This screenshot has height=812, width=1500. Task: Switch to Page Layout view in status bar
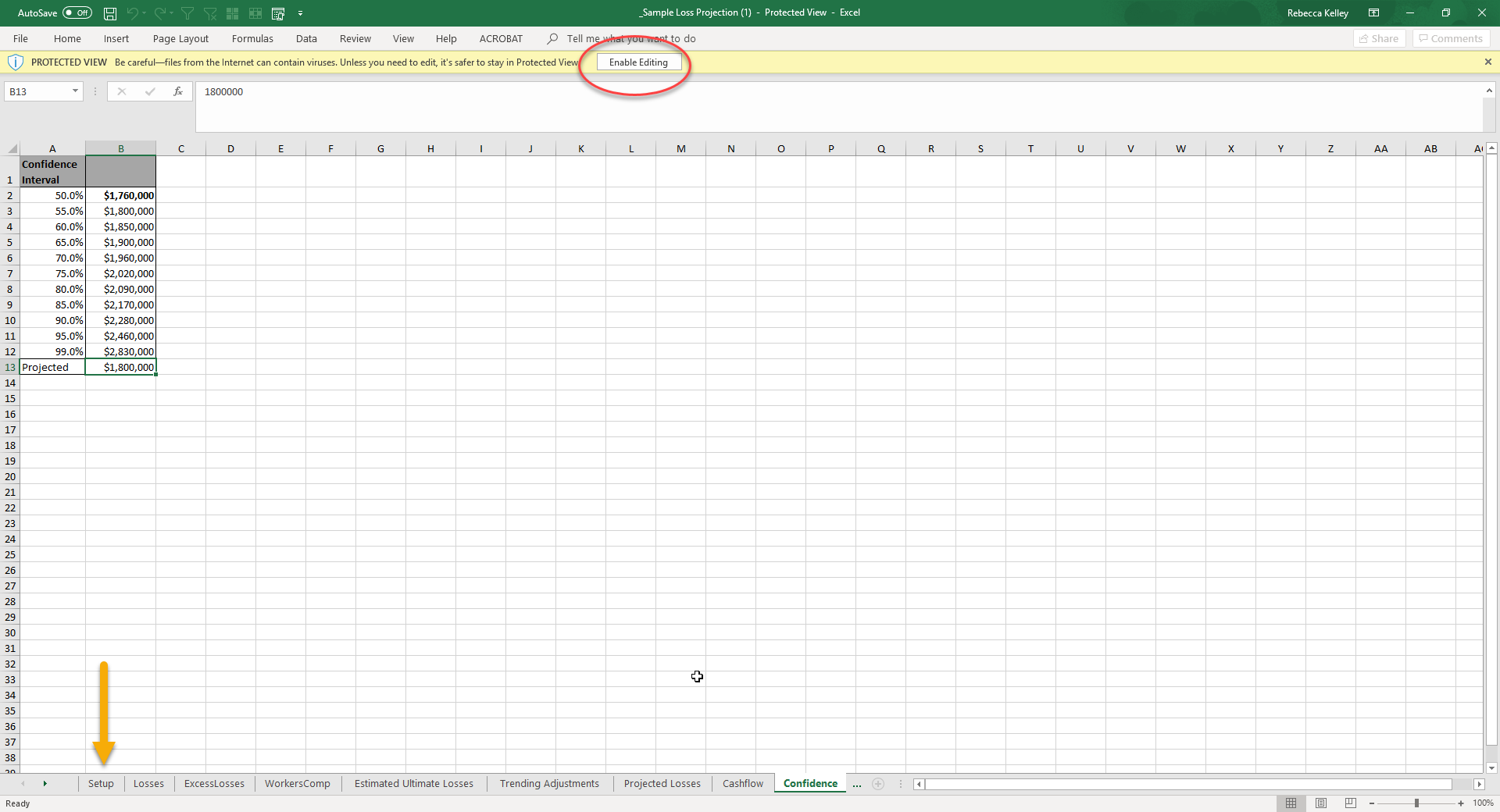point(1321,803)
